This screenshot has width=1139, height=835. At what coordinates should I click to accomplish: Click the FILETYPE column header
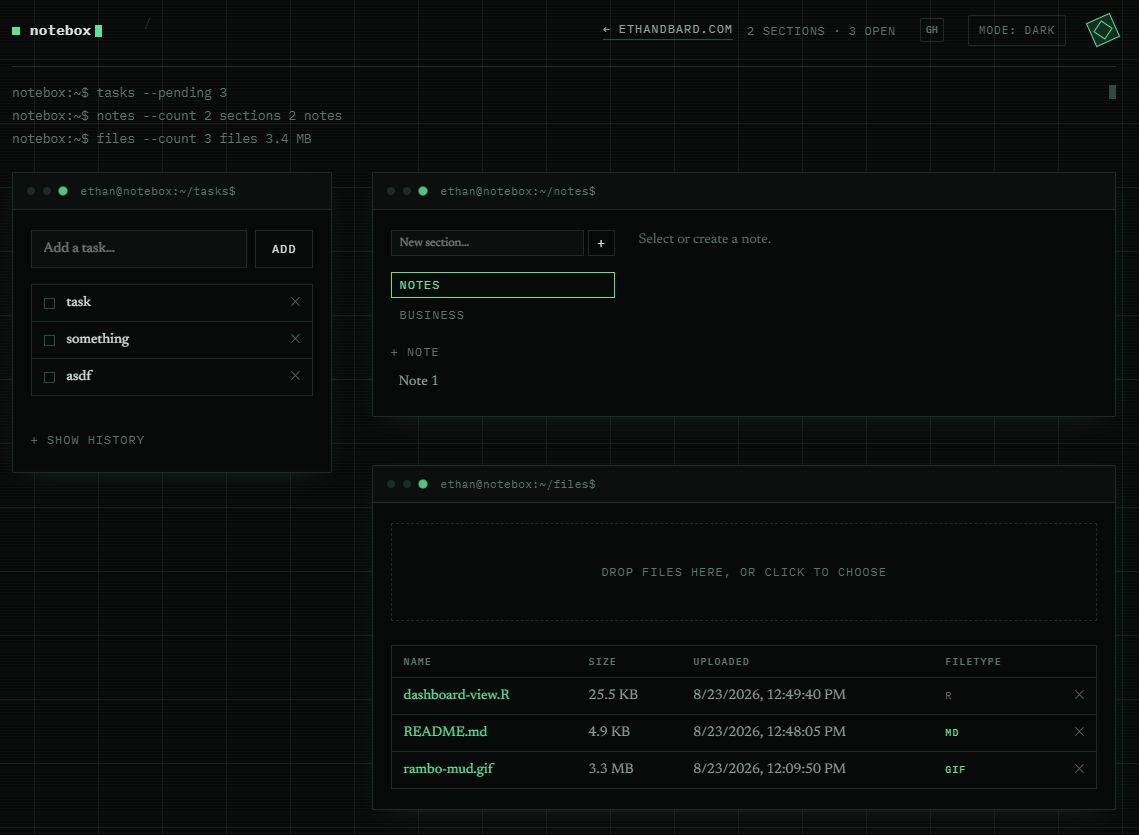973,662
